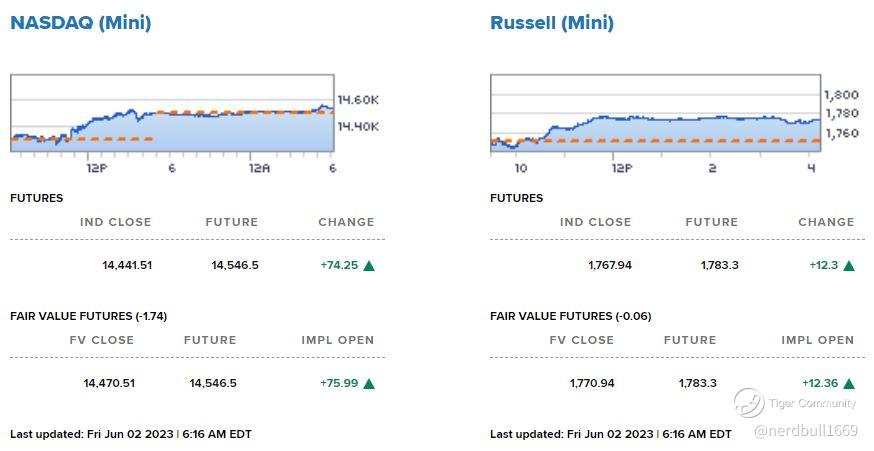Click the NASDAQ change green up-arrow icon
This screenshot has width=874, height=451.
369,266
